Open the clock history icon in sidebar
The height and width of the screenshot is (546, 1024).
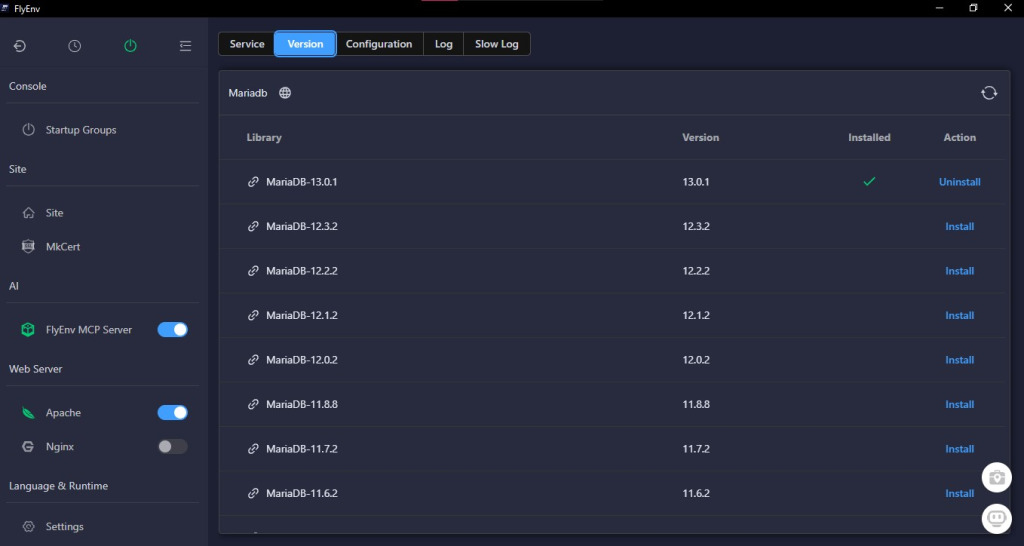coord(74,46)
